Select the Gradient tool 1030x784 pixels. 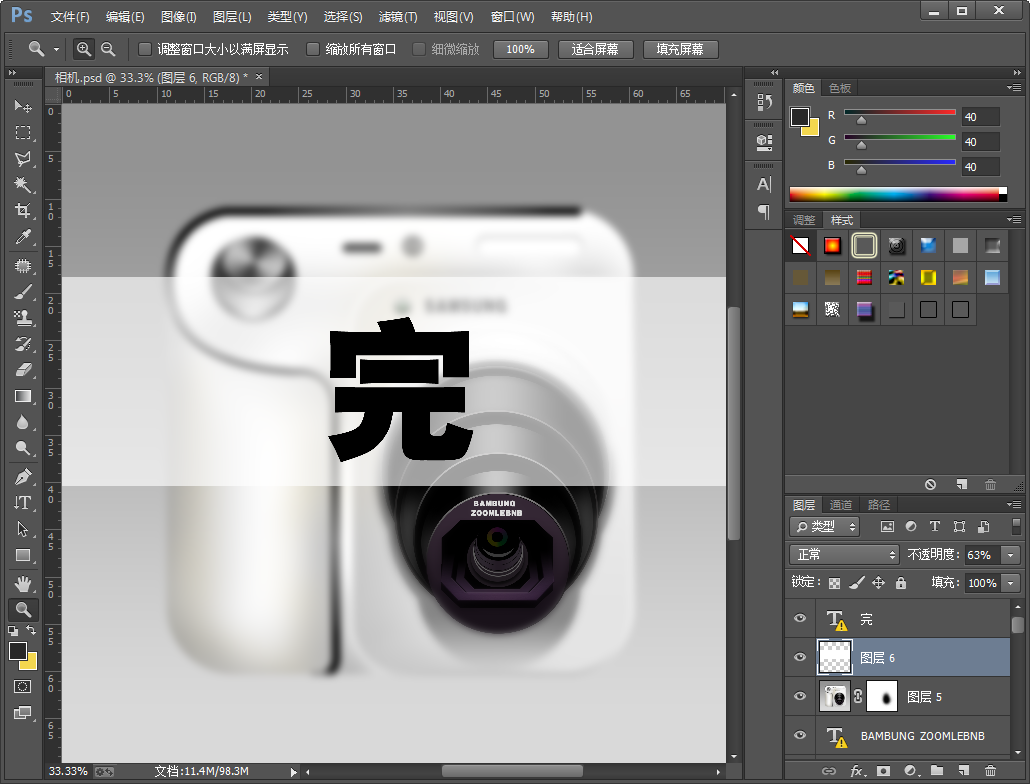[23, 397]
